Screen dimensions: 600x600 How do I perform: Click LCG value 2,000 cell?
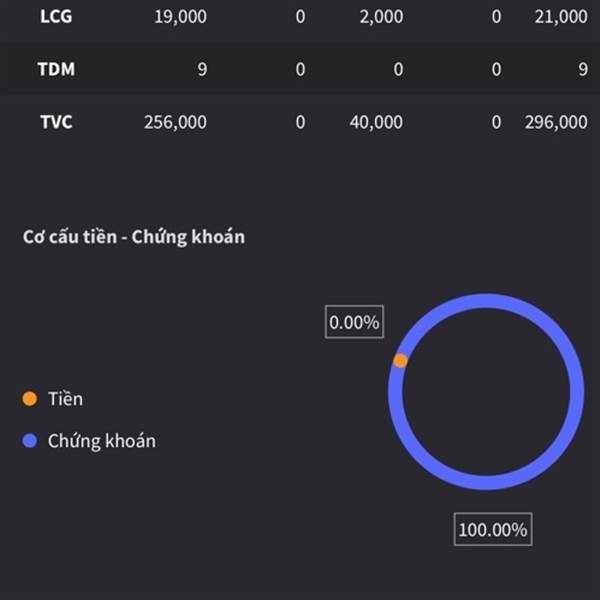click(381, 16)
